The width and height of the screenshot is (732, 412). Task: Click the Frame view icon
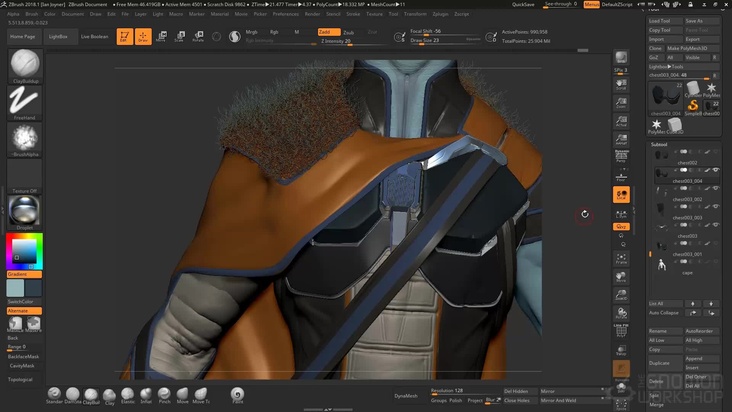coord(621,258)
